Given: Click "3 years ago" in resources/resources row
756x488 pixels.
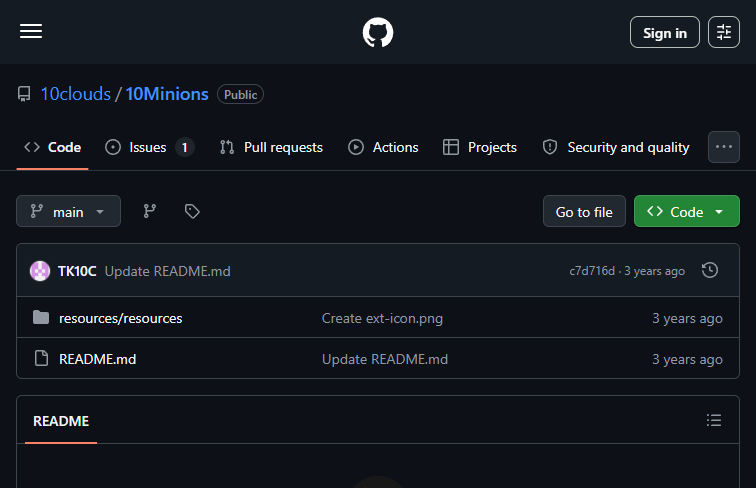Looking at the screenshot, I should coord(687,318).
